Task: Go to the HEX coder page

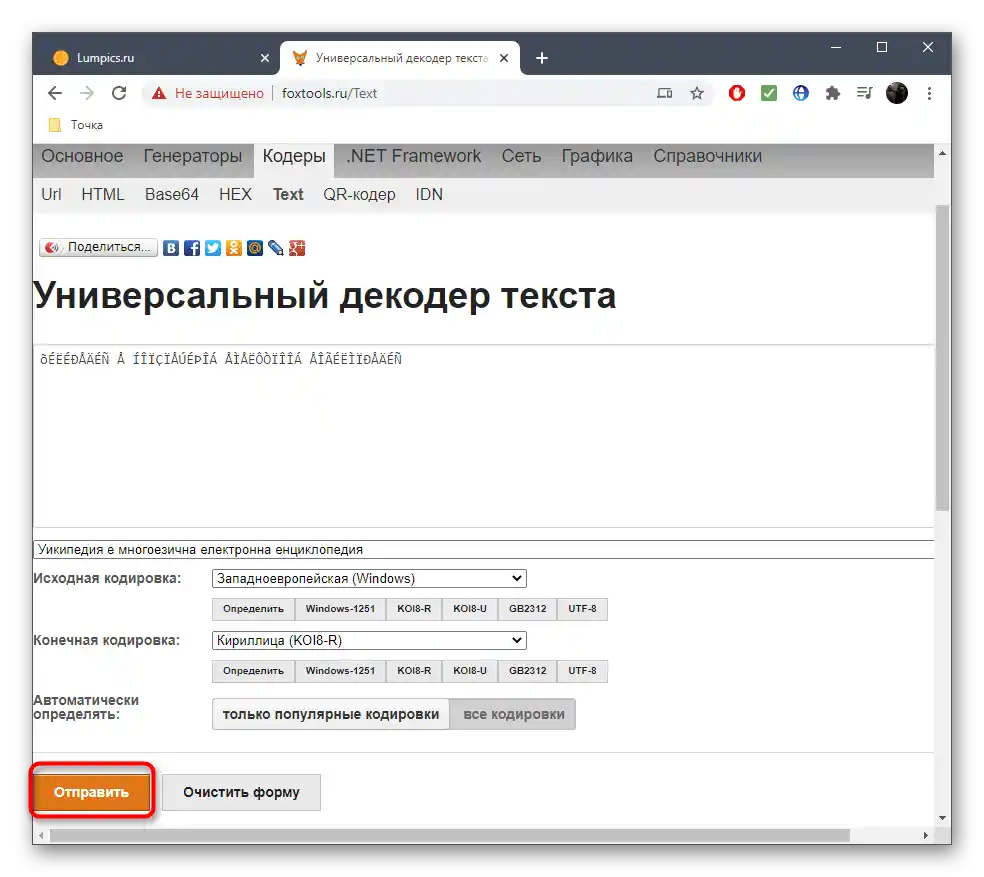Action: pyautogui.click(x=235, y=195)
